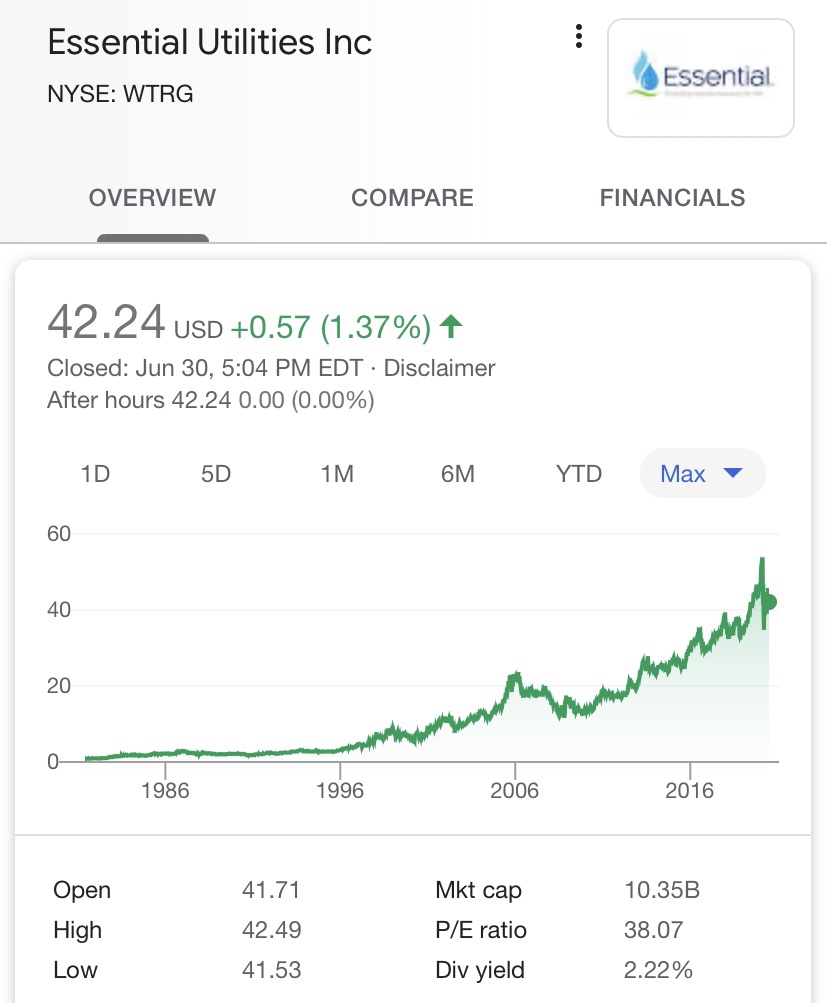Click the Div yield value 2.22%
827x1003 pixels.
[x=658, y=970]
